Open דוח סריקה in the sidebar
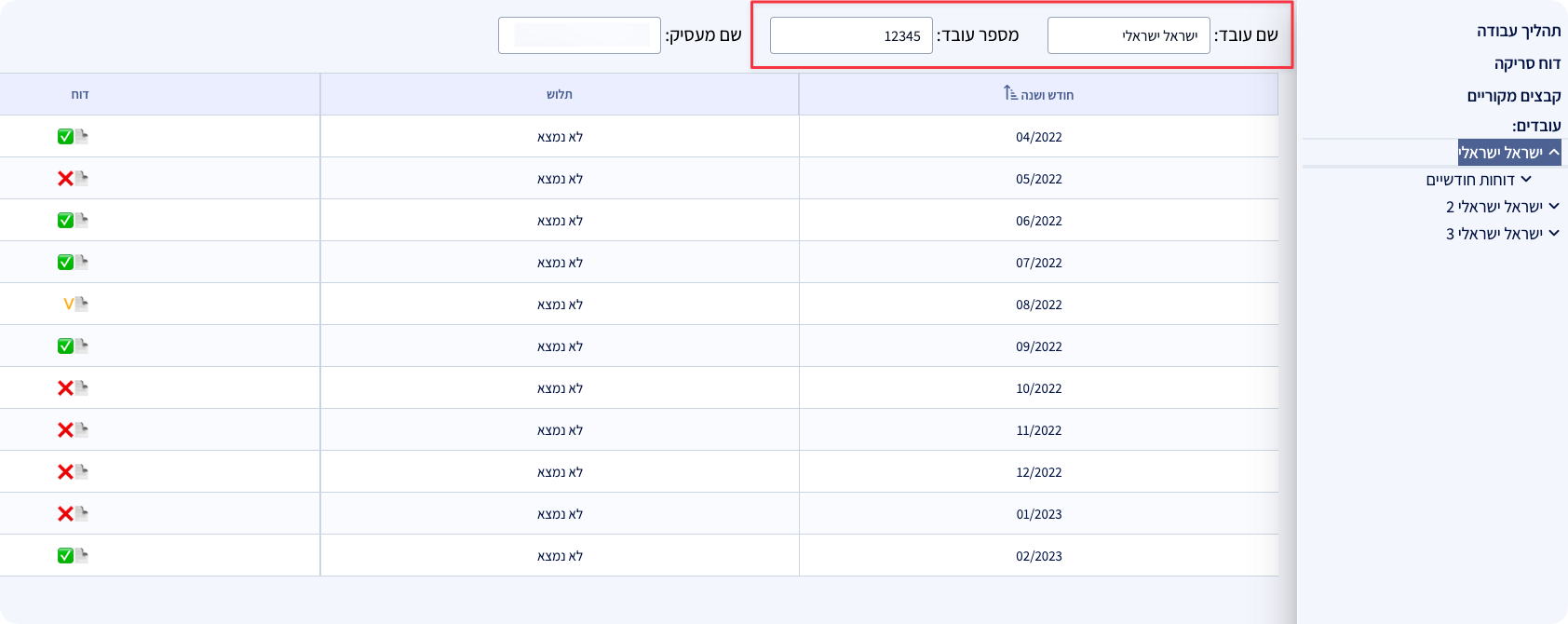The image size is (1568, 624). tap(1527, 63)
